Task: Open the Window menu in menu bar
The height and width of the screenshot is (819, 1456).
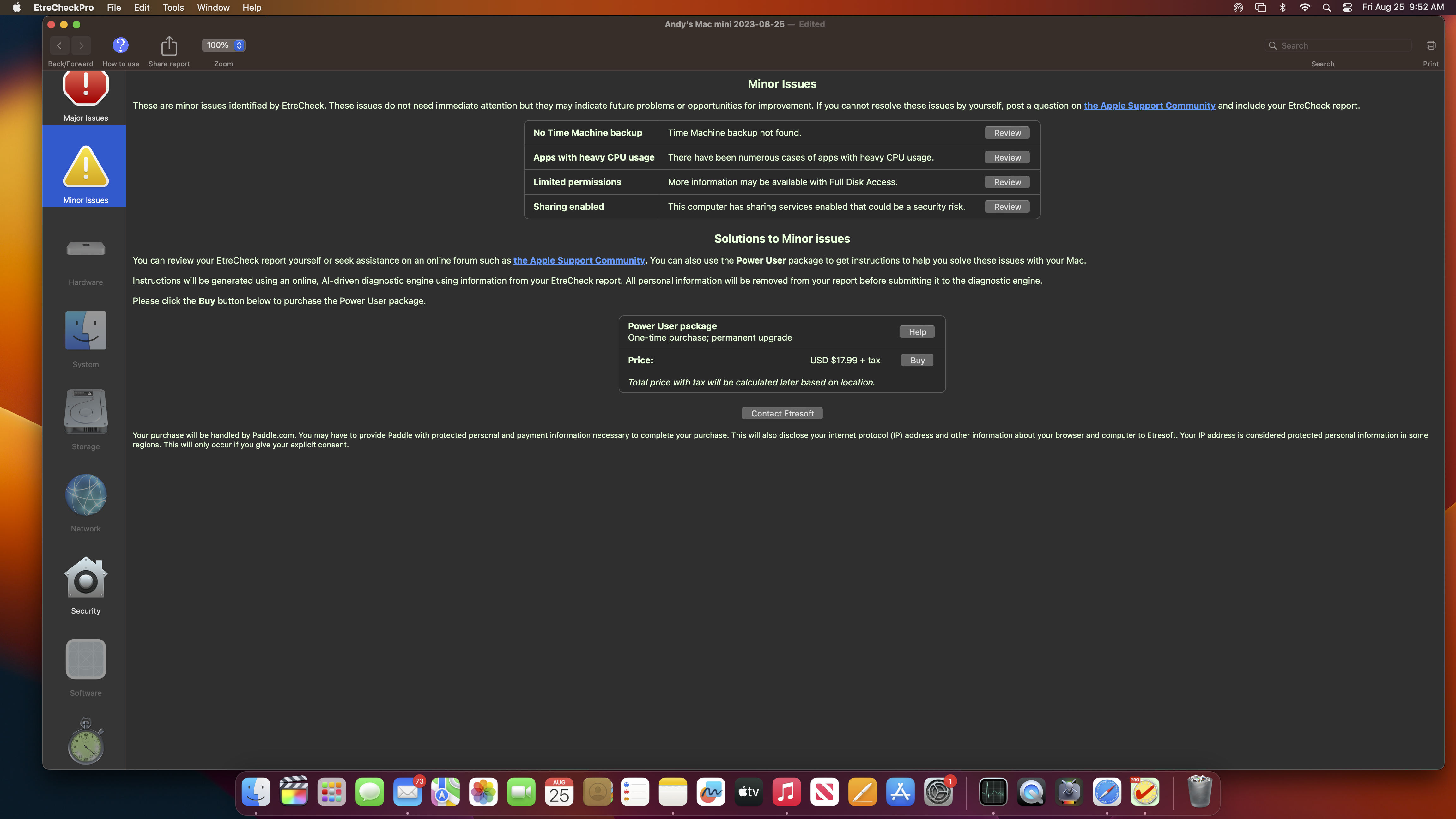Action: tap(213, 7)
